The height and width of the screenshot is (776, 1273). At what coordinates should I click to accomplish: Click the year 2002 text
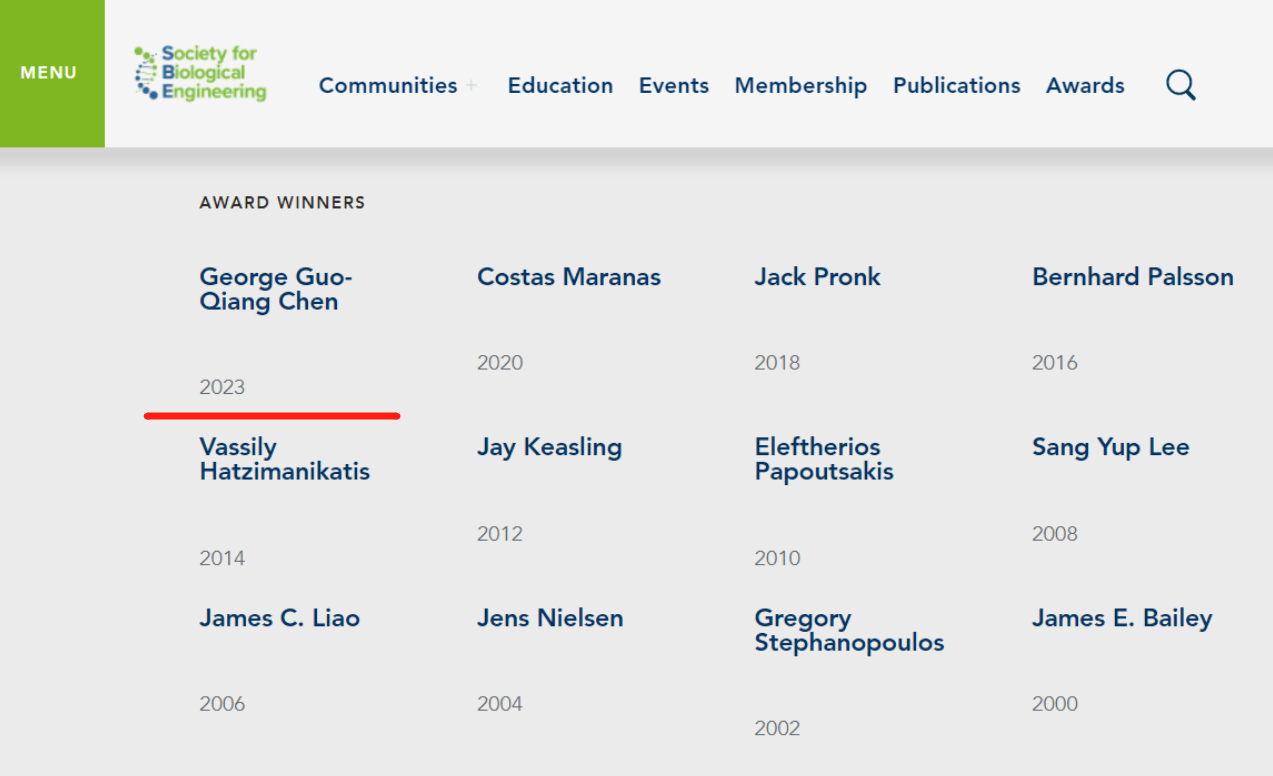[777, 728]
